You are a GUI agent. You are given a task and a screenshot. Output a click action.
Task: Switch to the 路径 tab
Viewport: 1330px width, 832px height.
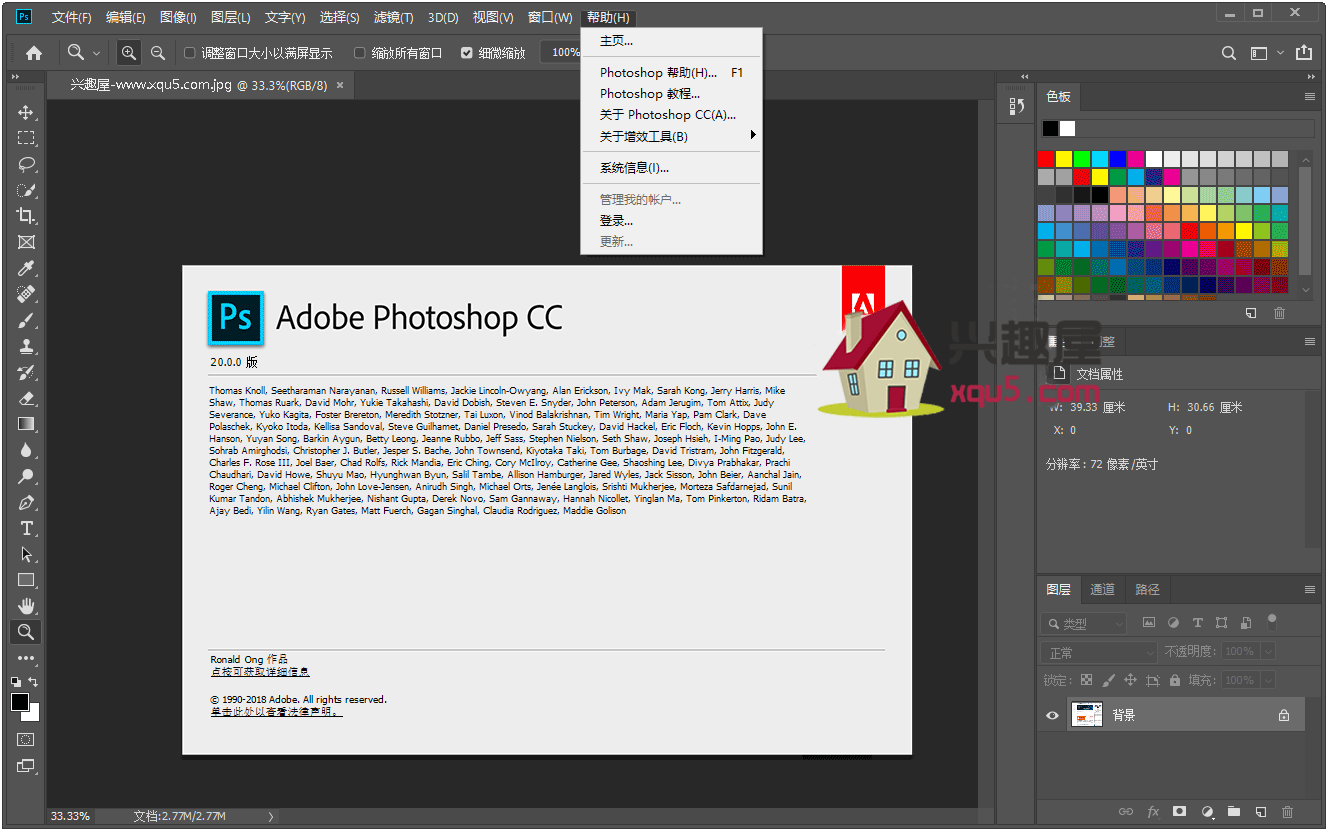point(1148,590)
